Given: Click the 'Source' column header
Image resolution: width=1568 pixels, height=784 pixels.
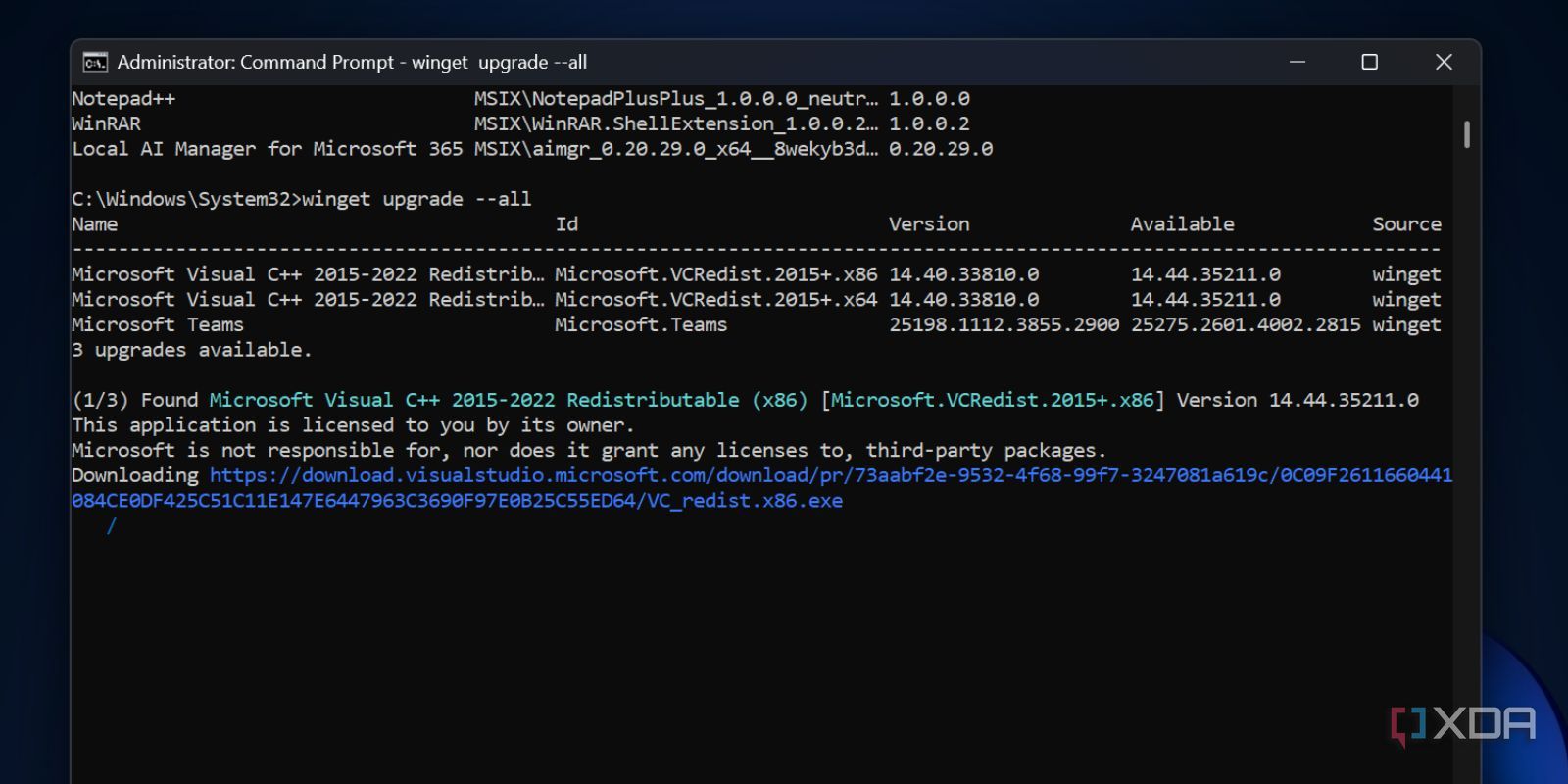Looking at the screenshot, I should pyautogui.click(x=1406, y=224).
